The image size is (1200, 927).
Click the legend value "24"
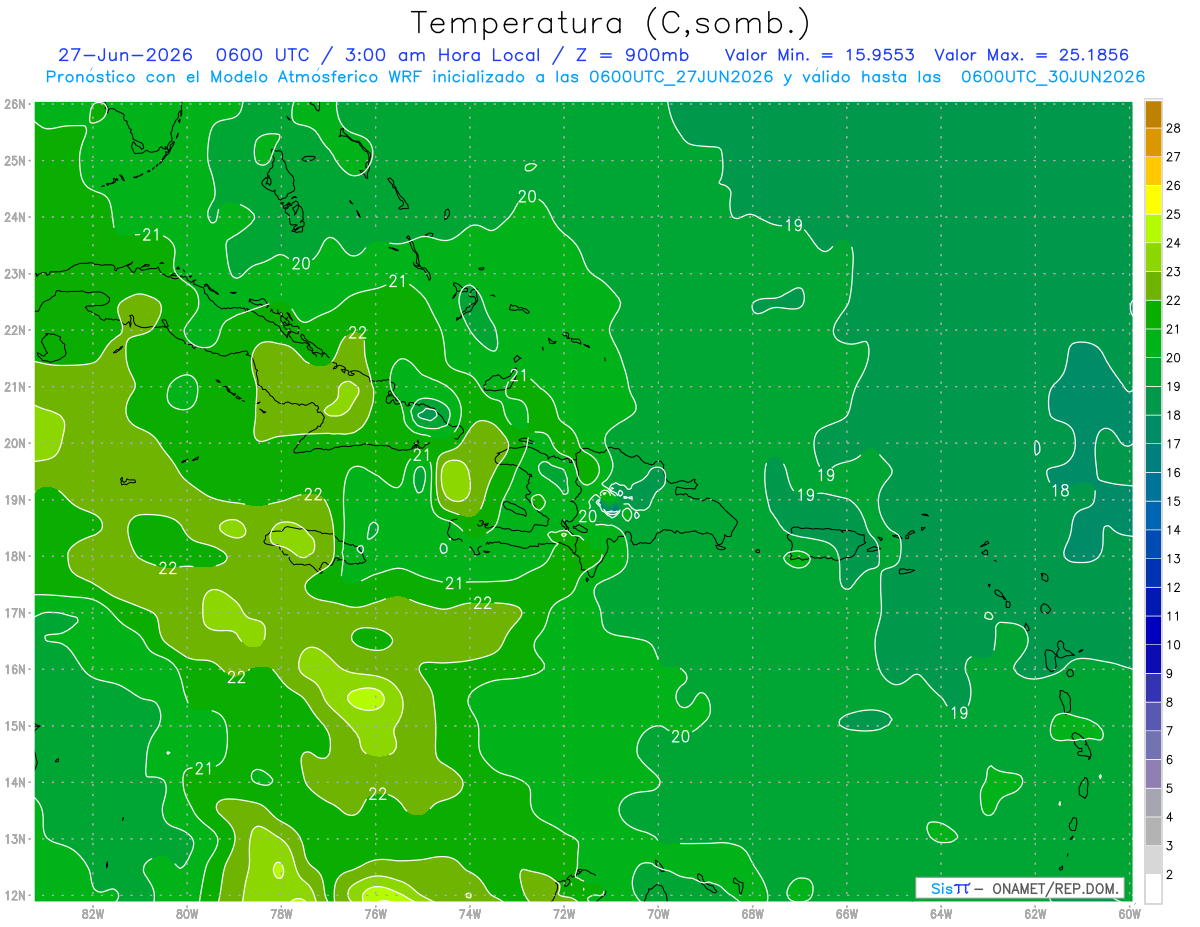[x=1174, y=243]
